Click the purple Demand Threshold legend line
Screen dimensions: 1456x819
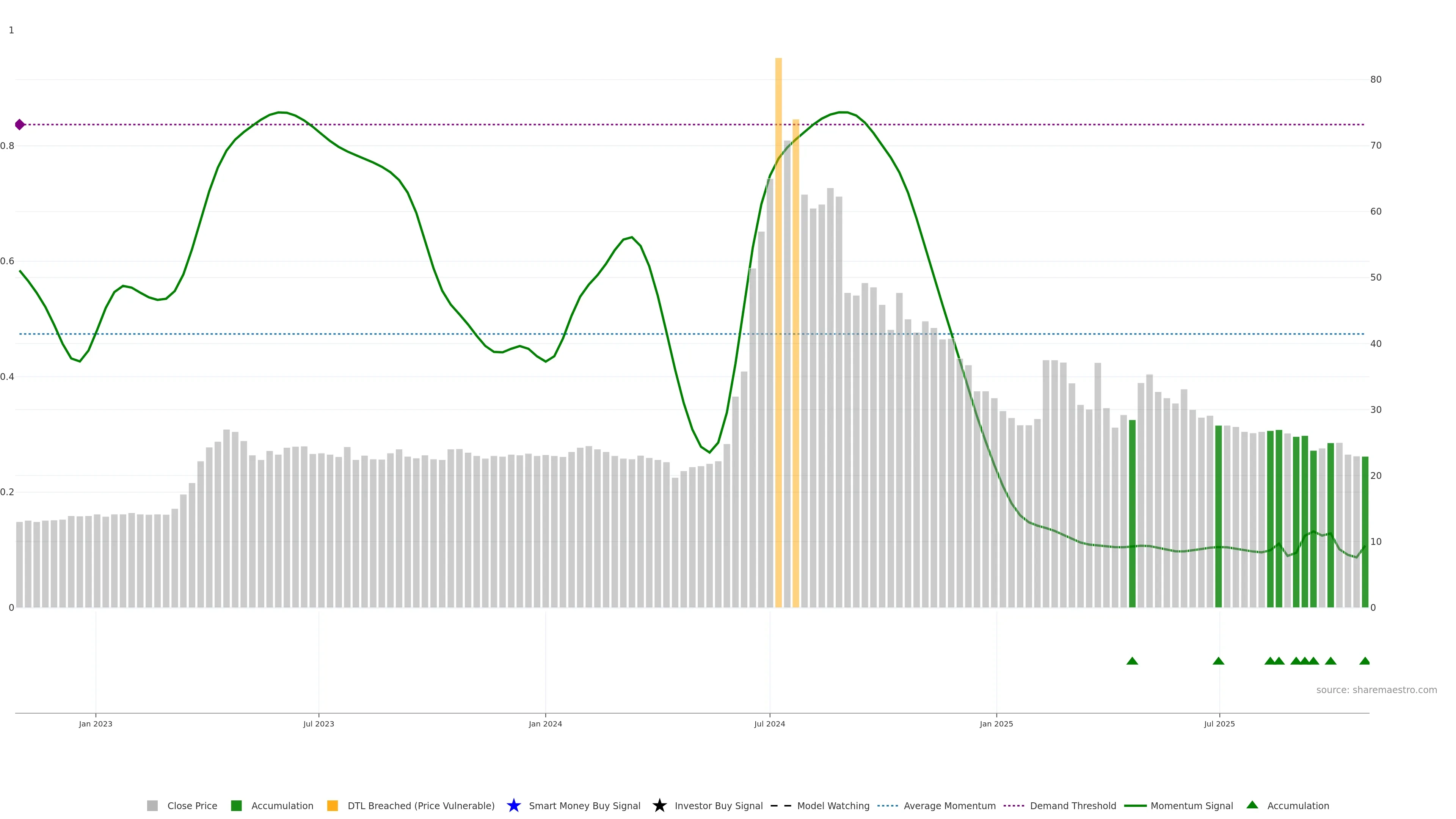tap(1014, 806)
